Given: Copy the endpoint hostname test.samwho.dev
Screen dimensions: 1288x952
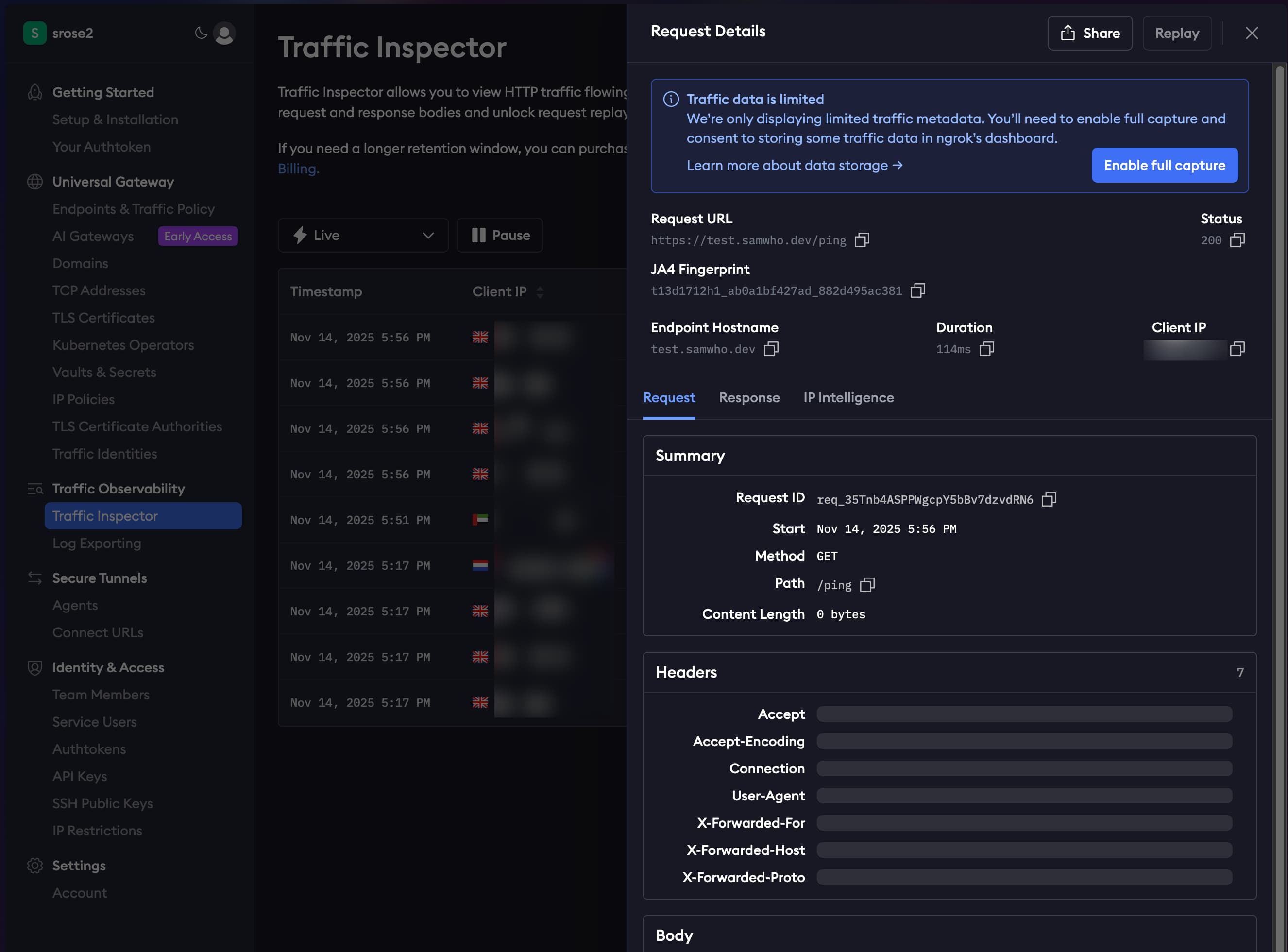Looking at the screenshot, I should click(x=771, y=349).
